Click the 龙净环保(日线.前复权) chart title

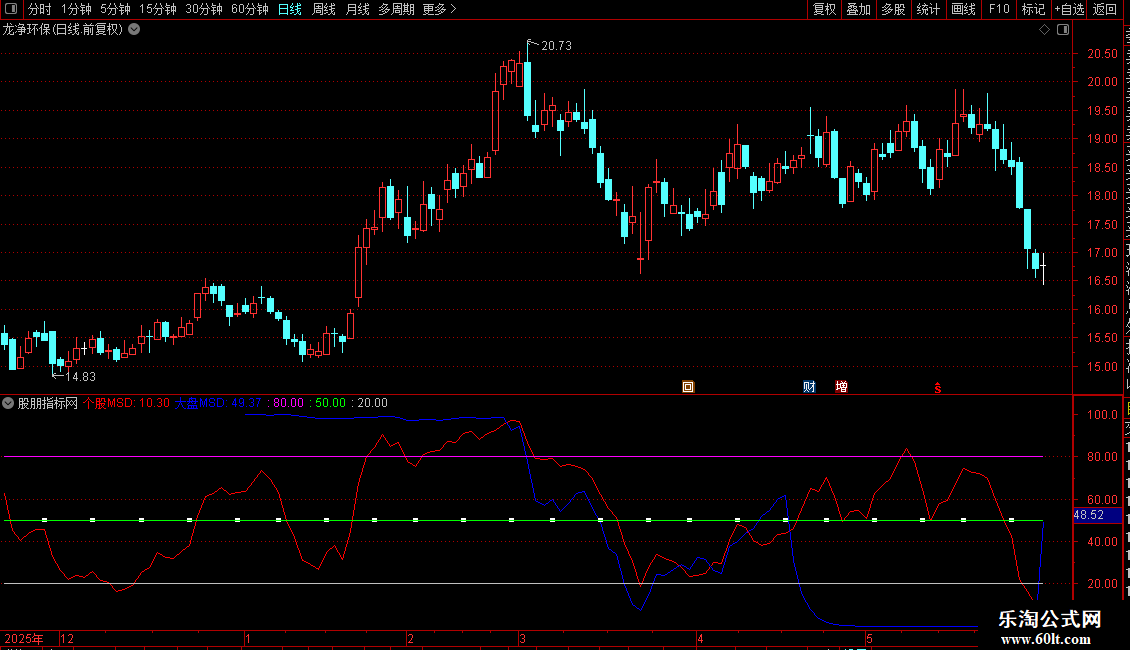coord(63,30)
